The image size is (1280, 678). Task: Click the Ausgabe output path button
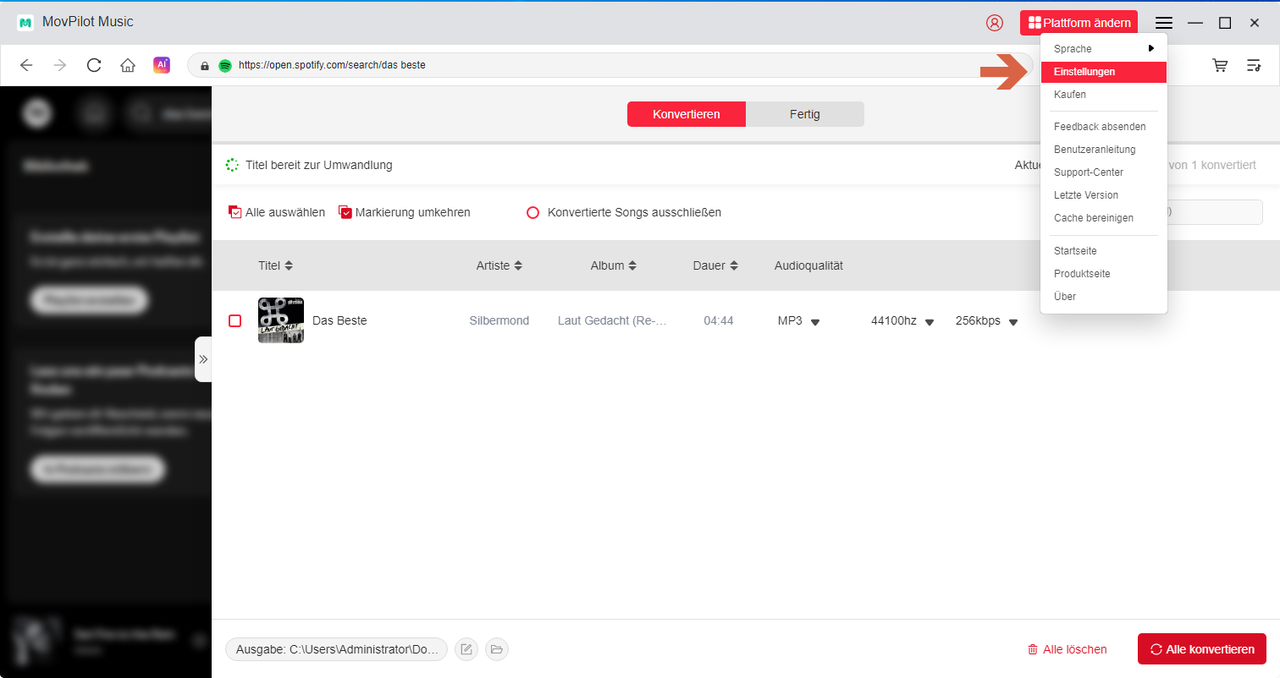click(x=337, y=649)
